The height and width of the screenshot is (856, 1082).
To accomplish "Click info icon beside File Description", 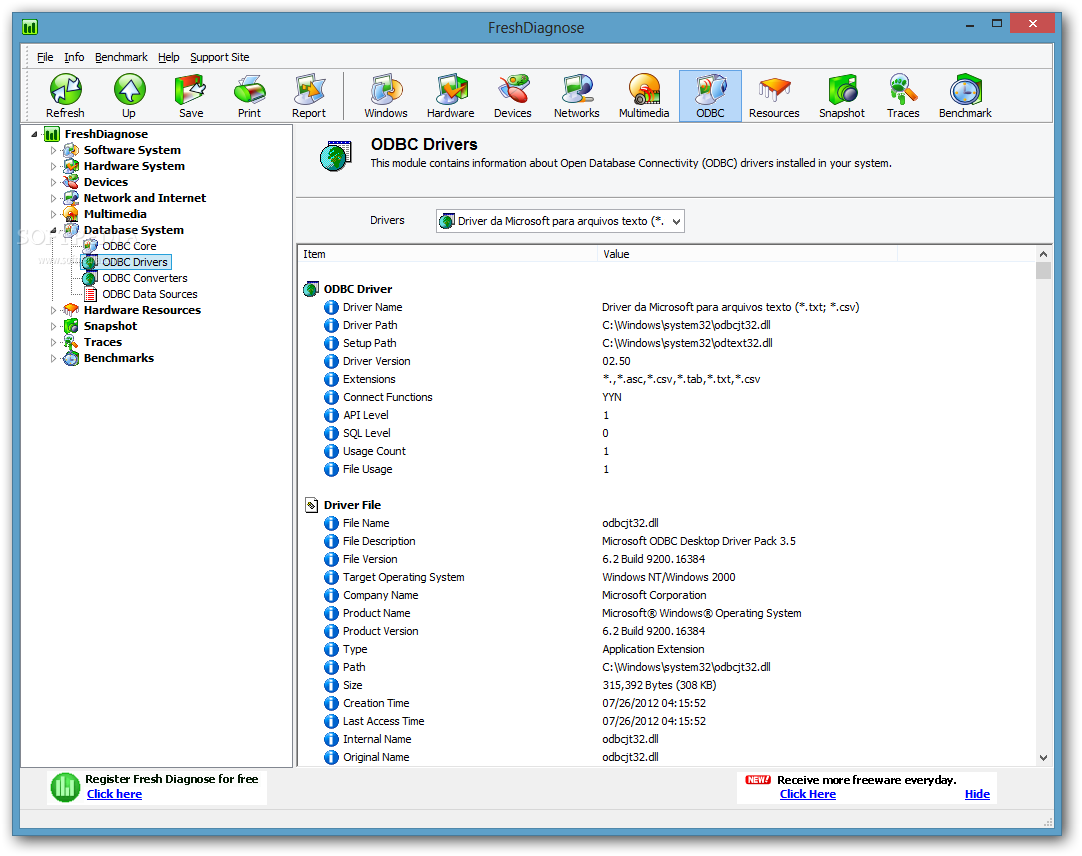I will coord(331,541).
